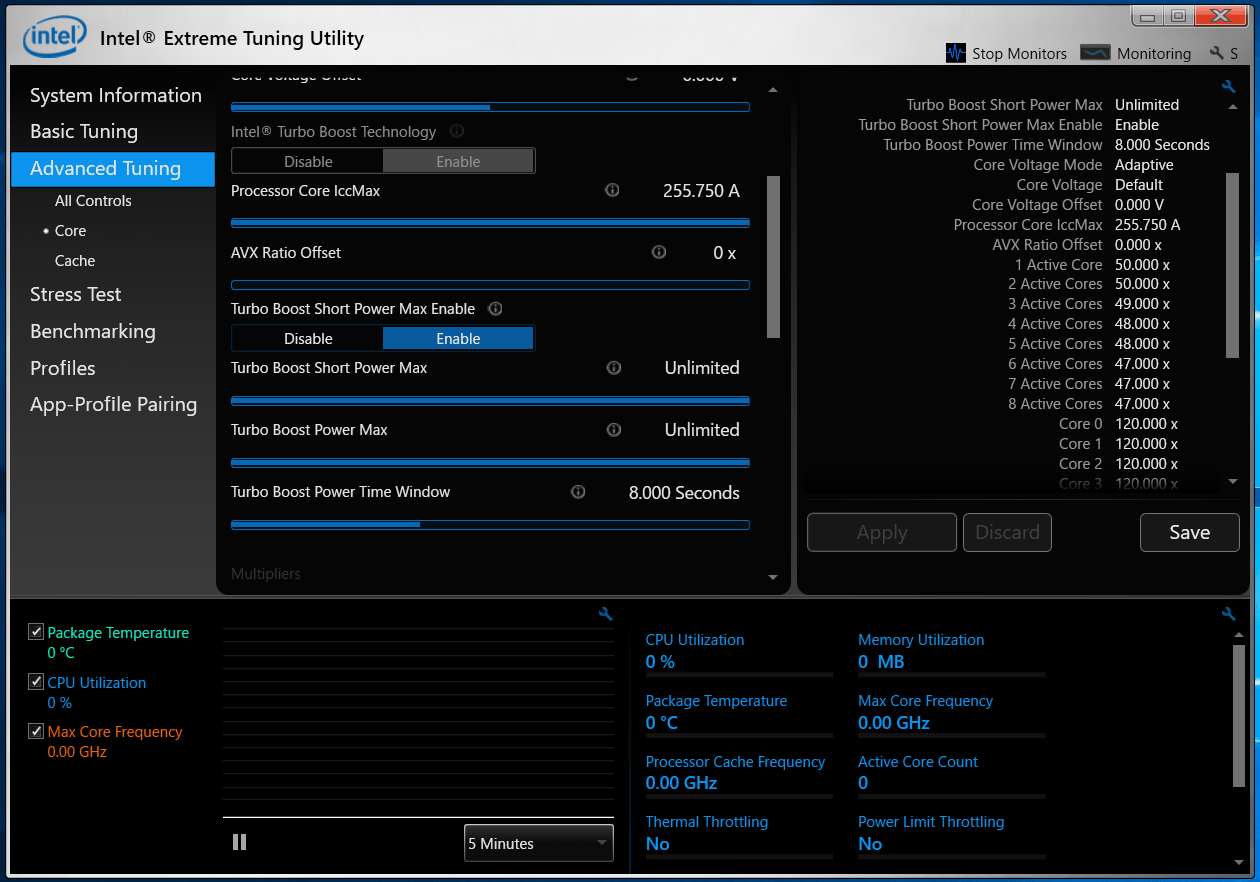Viewport: 1260px width, 882px height.
Task: Select the Cache sub-item
Action: [75, 260]
